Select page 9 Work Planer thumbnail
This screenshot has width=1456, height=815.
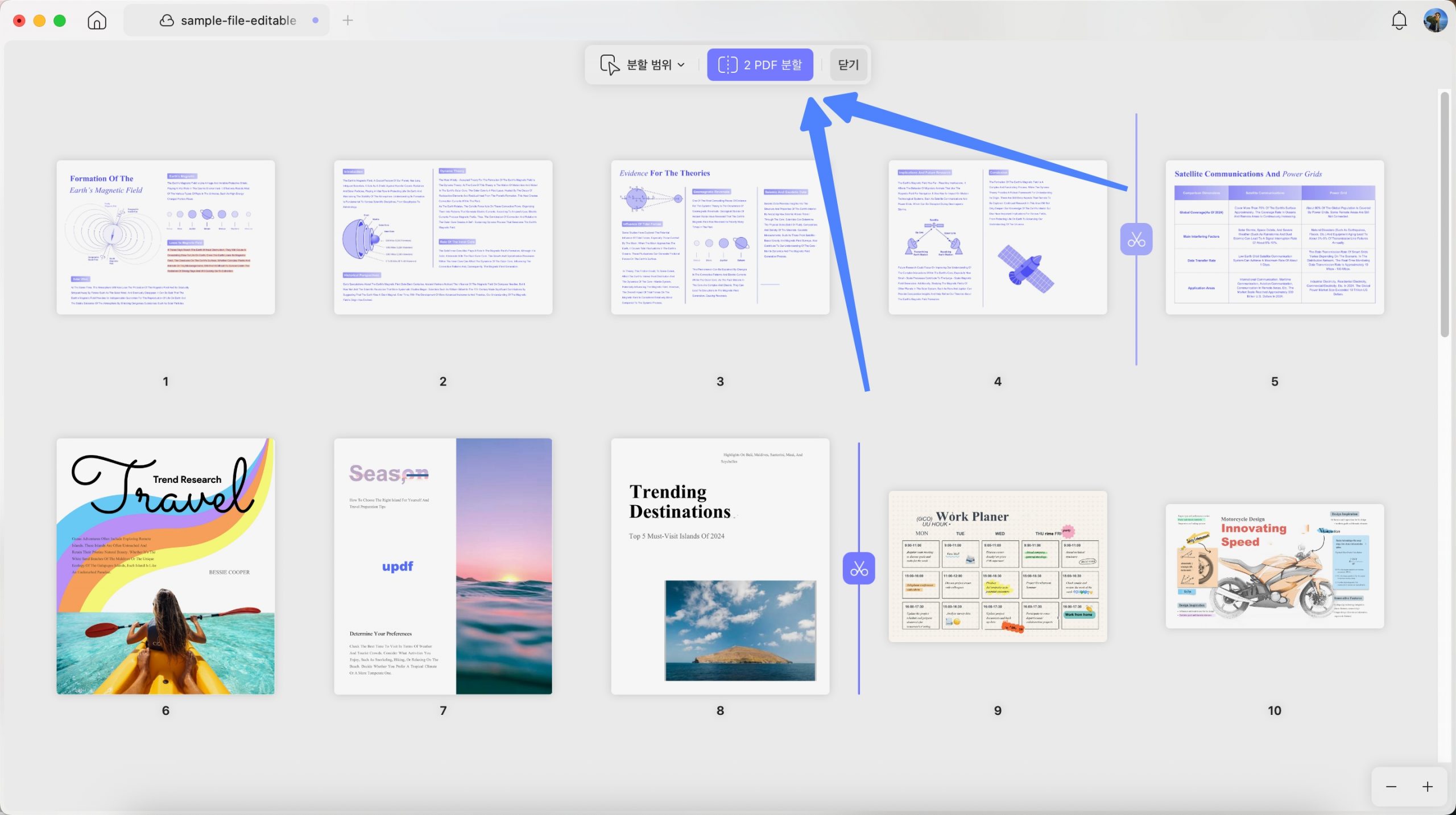pyautogui.click(x=998, y=566)
